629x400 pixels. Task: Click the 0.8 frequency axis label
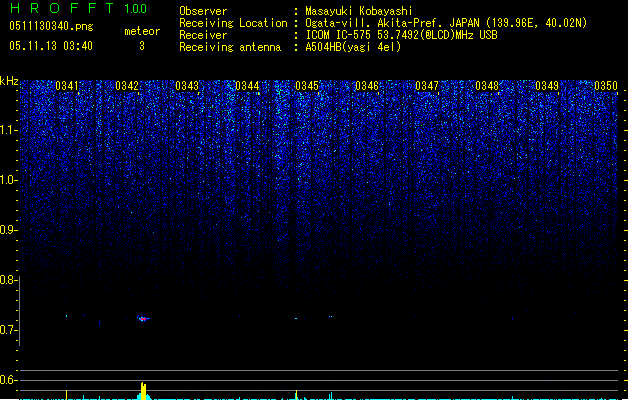point(9,280)
